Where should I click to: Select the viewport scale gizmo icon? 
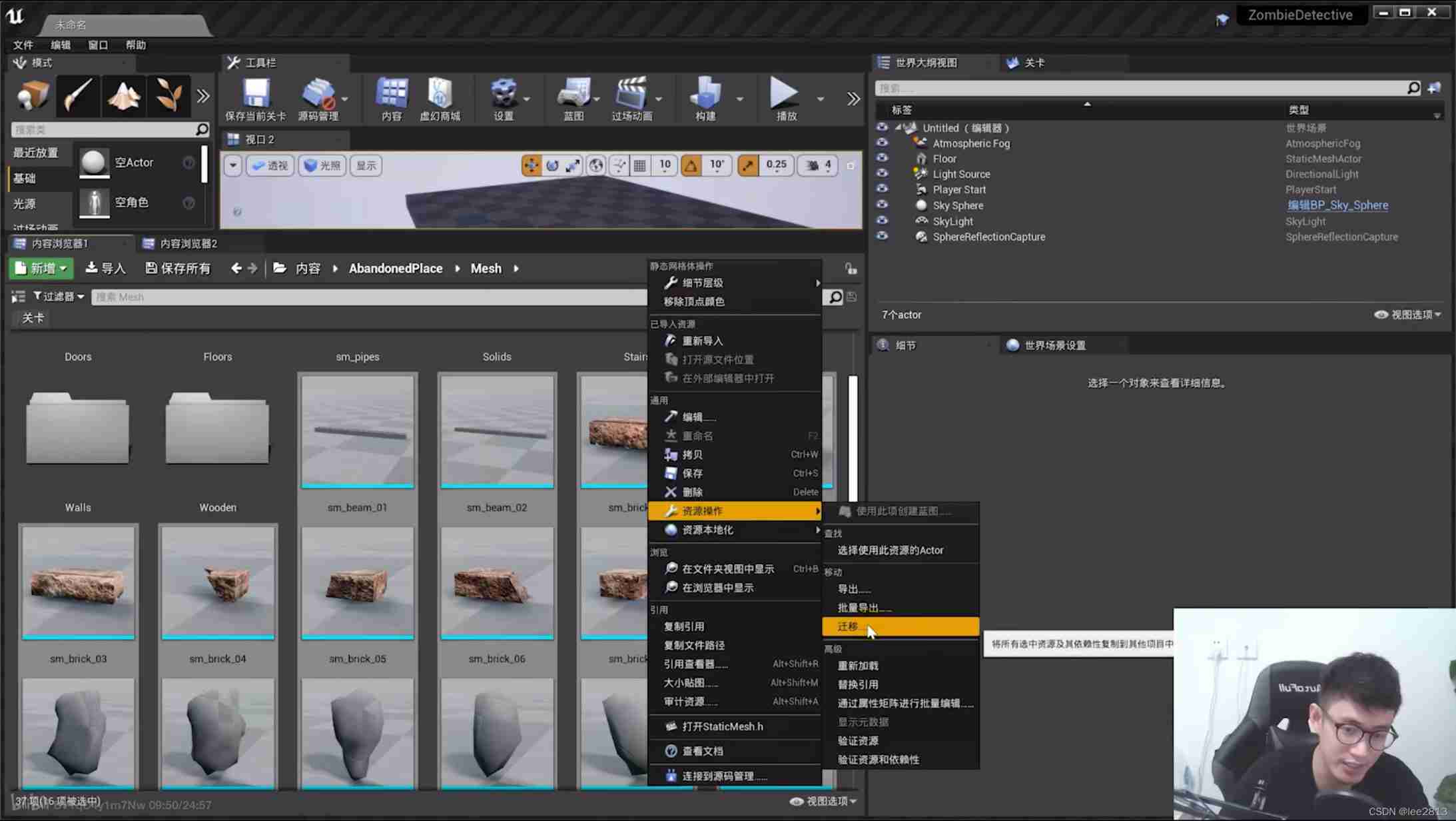click(573, 165)
